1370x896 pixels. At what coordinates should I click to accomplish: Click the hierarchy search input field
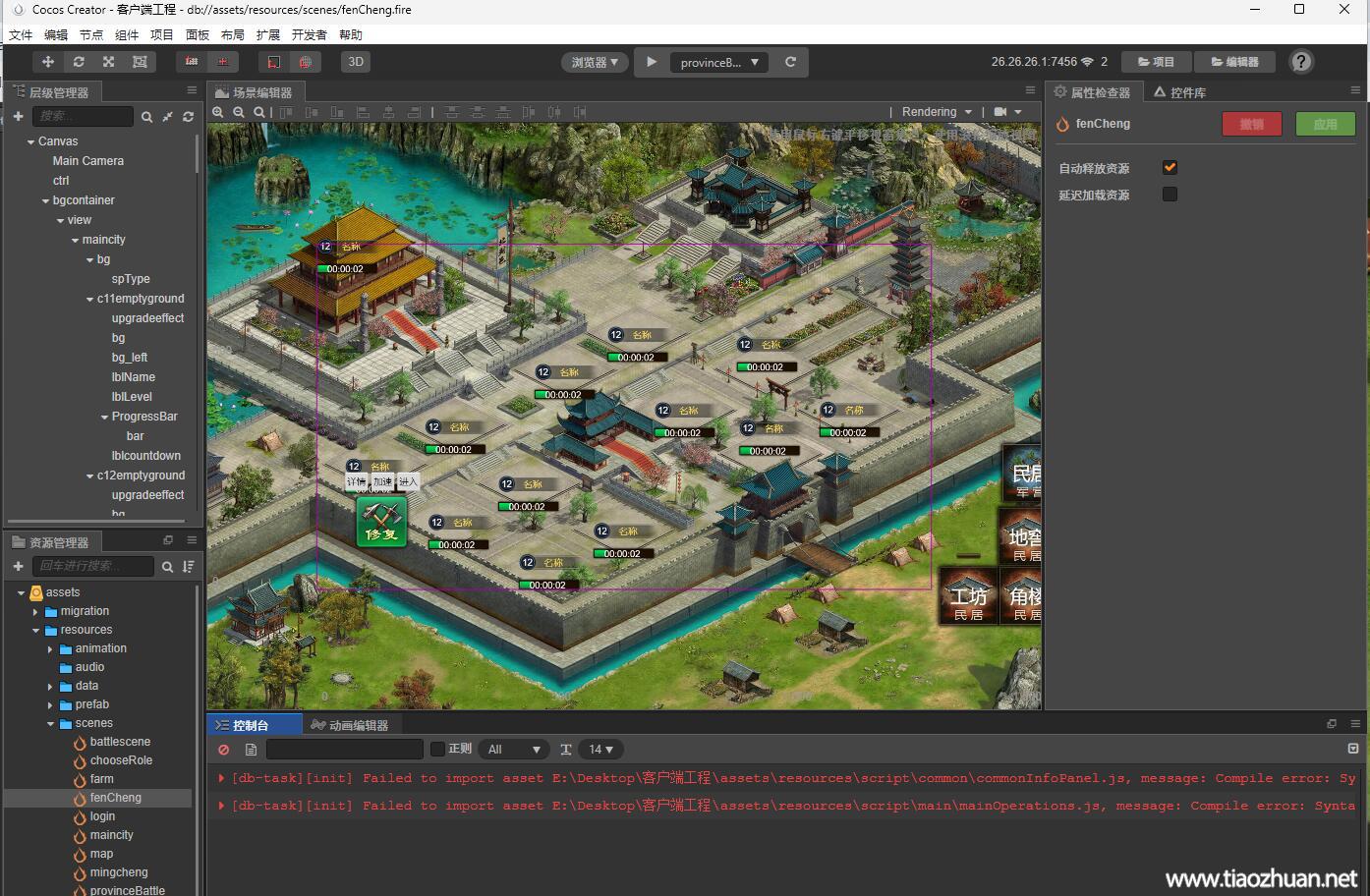83,116
